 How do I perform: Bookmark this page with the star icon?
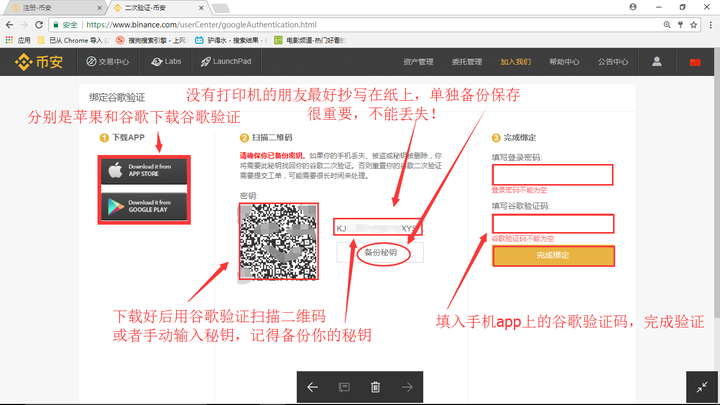pyautogui.click(x=693, y=25)
